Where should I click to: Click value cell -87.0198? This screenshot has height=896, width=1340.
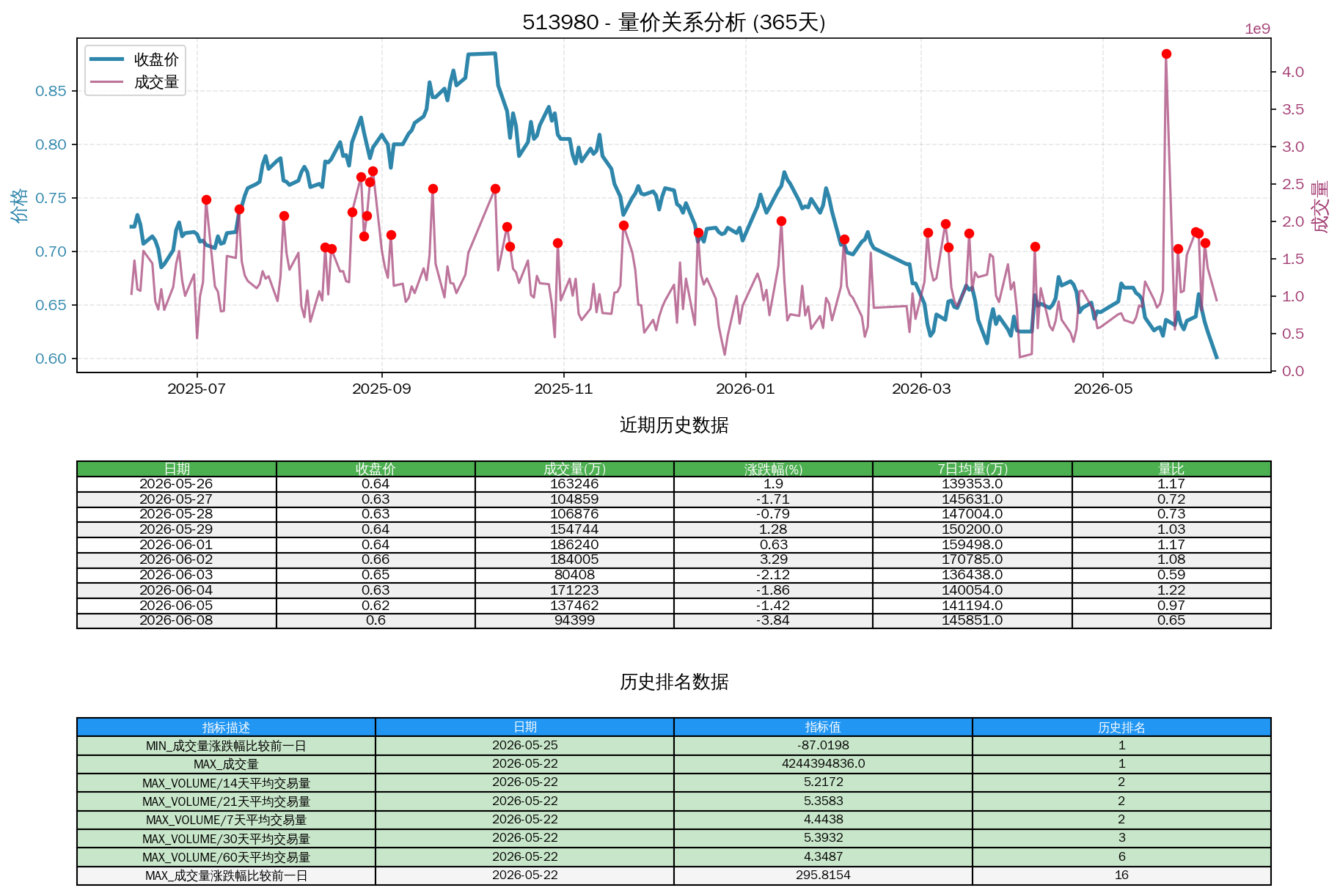(823, 746)
